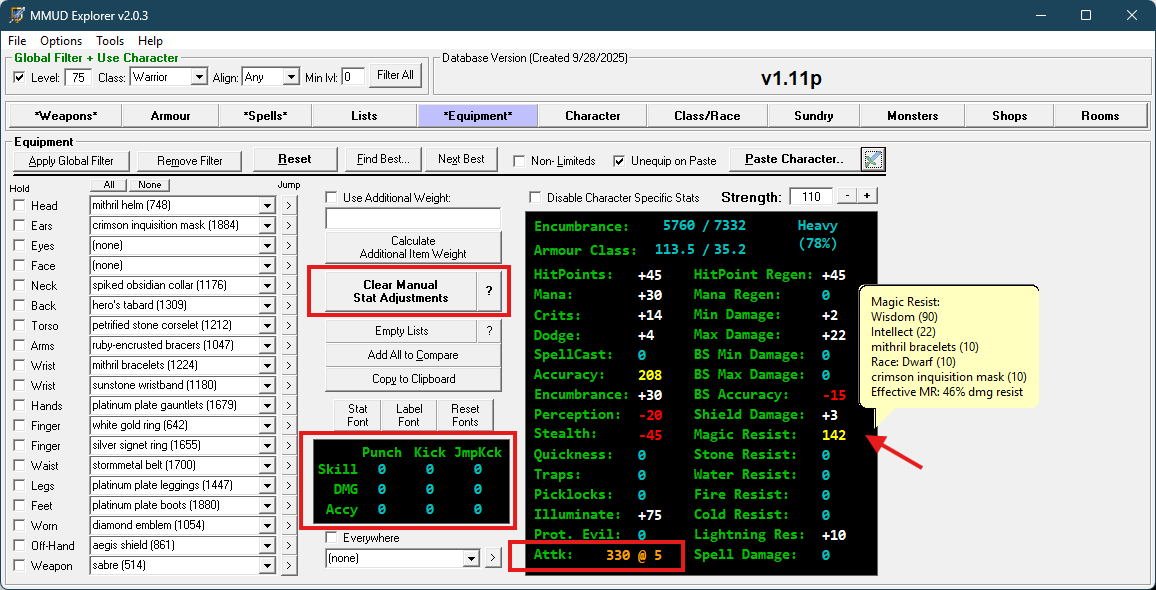The width and height of the screenshot is (1156, 590).
Task: Switch to the Monsters tab
Action: click(x=912, y=116)
